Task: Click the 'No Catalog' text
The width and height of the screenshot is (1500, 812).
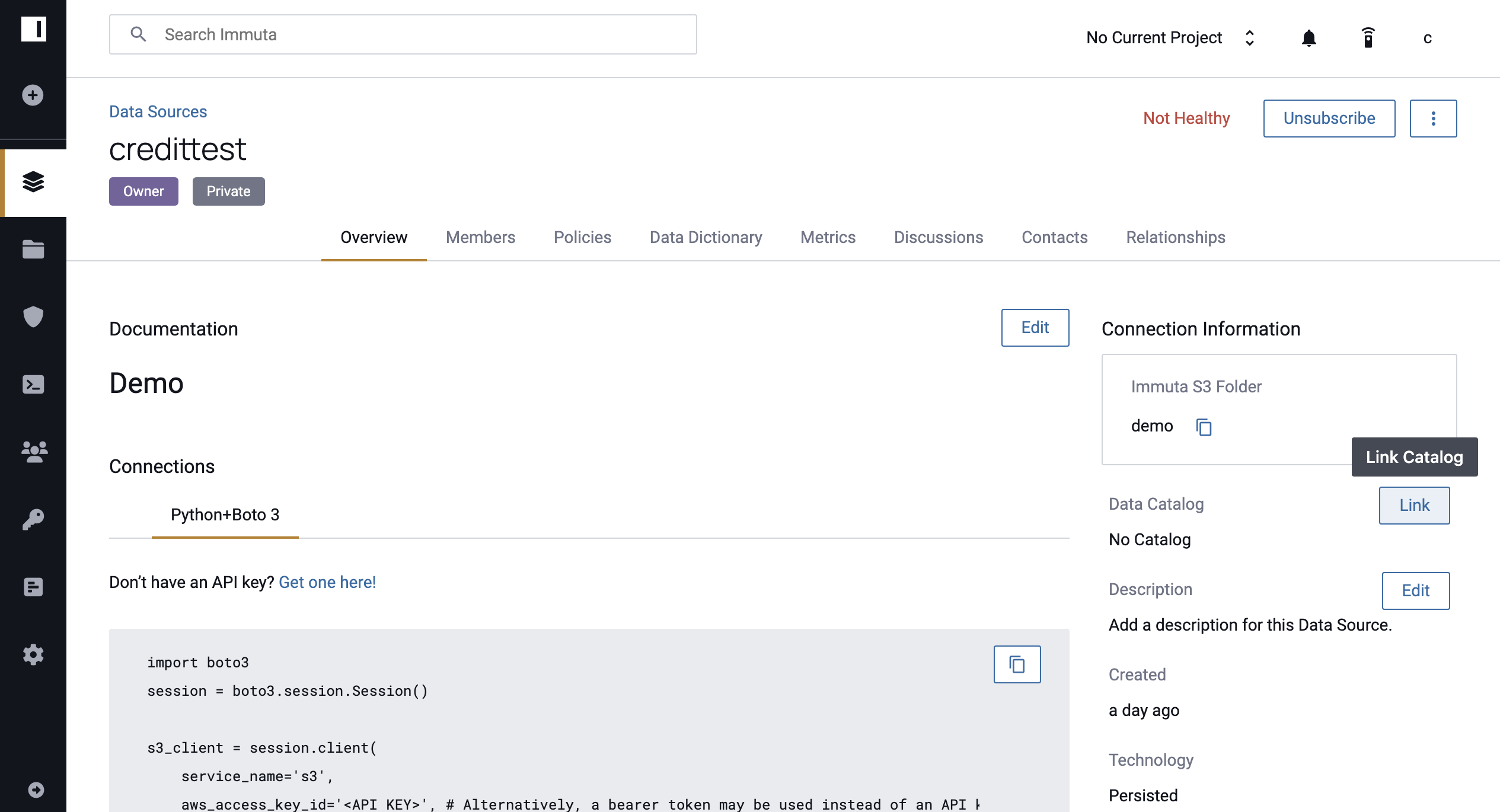Action: (1150, 540)
